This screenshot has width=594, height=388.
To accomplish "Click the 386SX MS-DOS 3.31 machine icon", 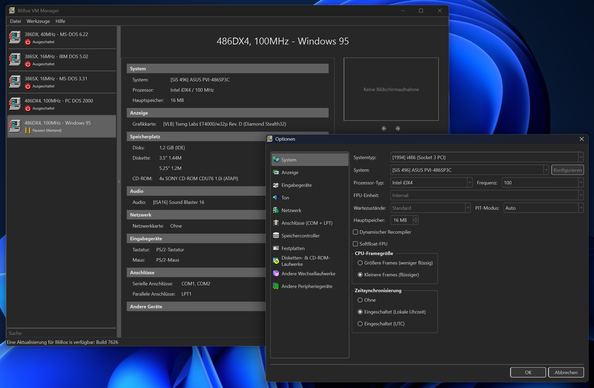I will pos(15,81).
